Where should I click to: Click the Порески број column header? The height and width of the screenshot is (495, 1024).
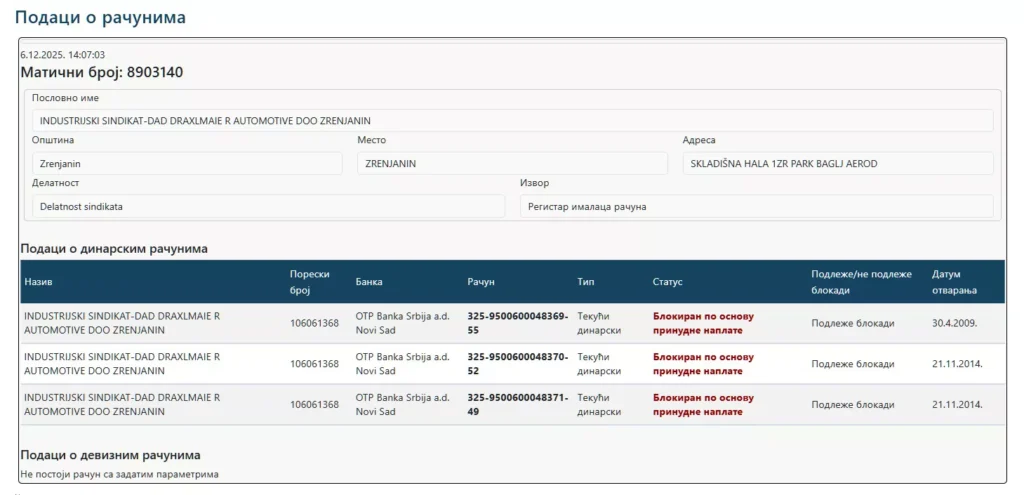tap(310, 282)
